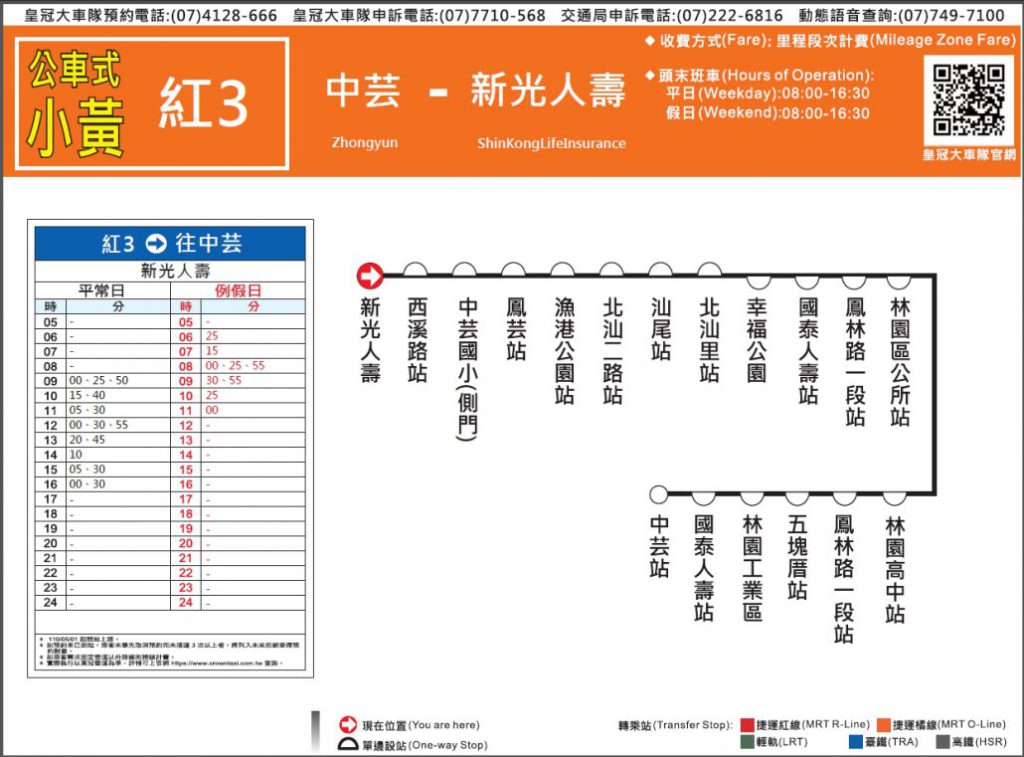1024x757 pixels.
Task: Click the green LRT legend swatch
Action: click(747, 742)
